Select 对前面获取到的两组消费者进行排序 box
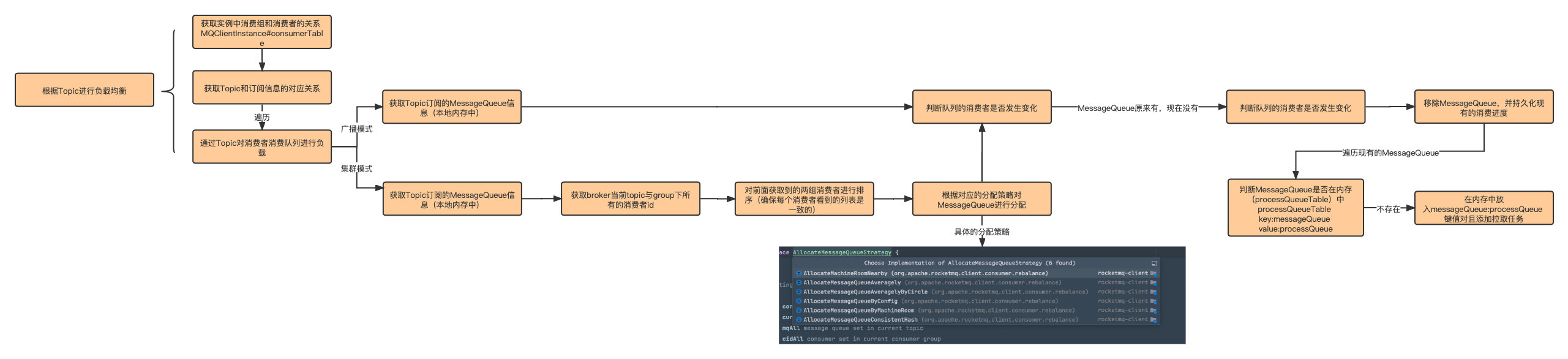 tap(805, 198)
